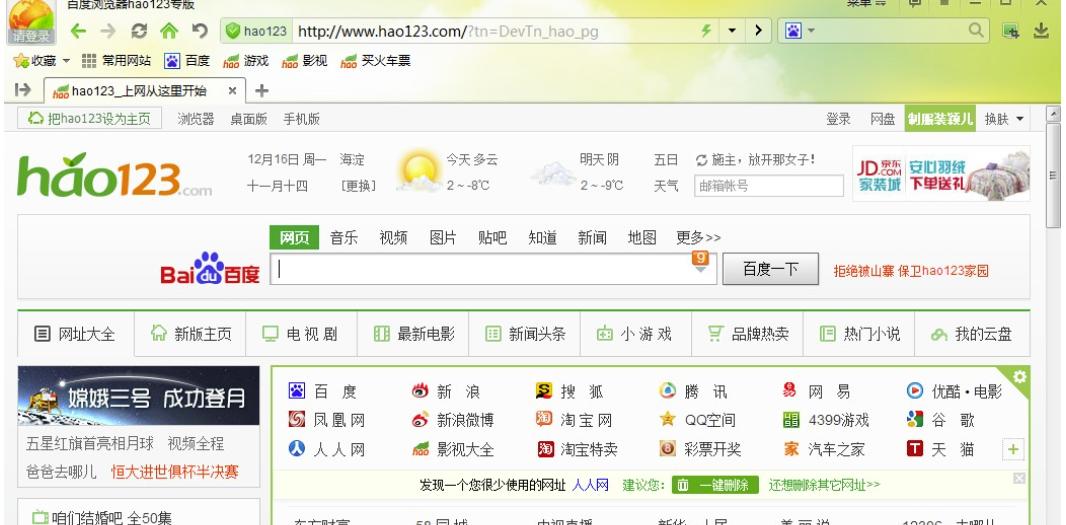Open 拒绝被山寨 保卫hao123家园 link
The image size is (1066, 525).
click(x=911, y=271)
